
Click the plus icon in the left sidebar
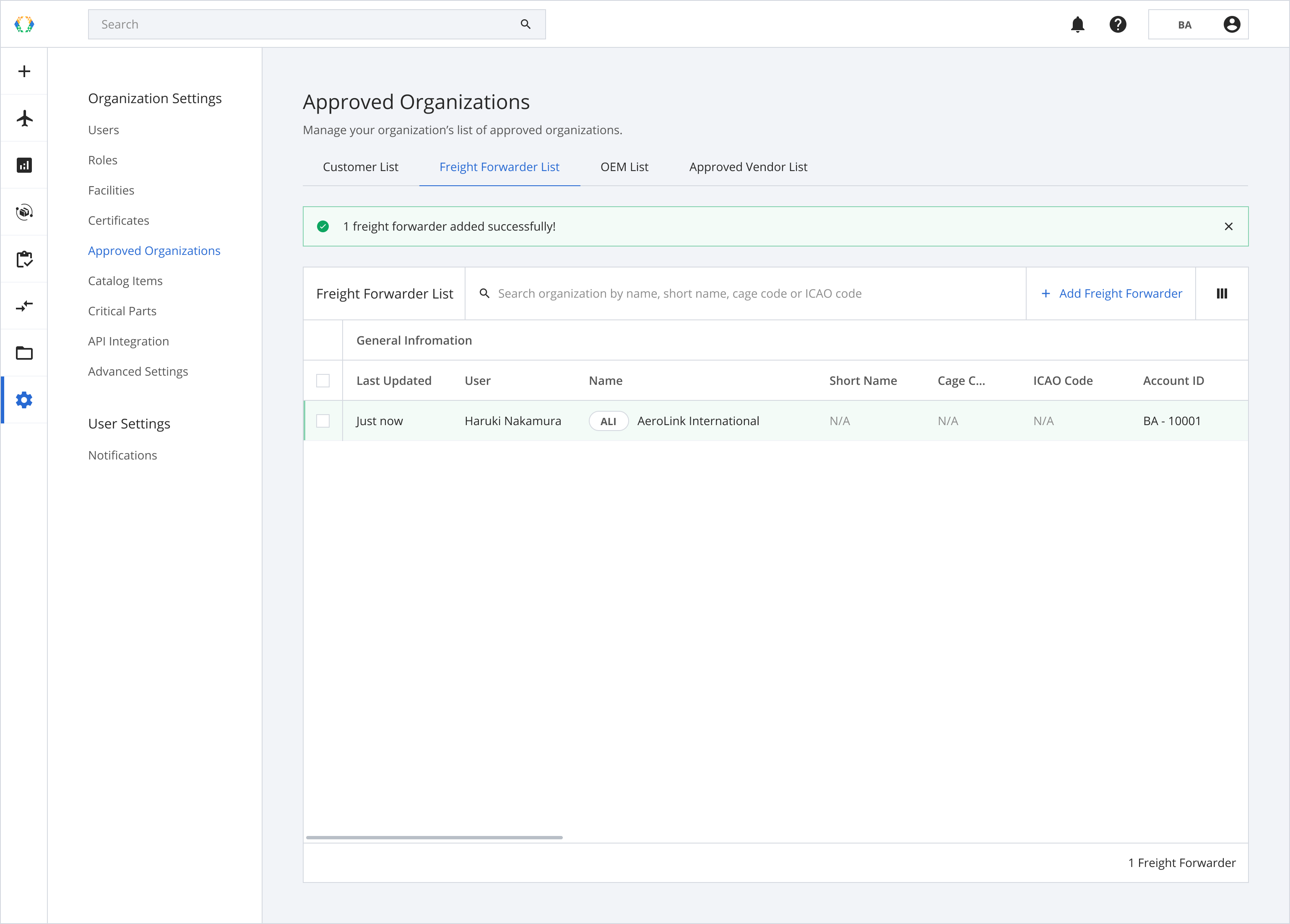(x=24, y=72)
